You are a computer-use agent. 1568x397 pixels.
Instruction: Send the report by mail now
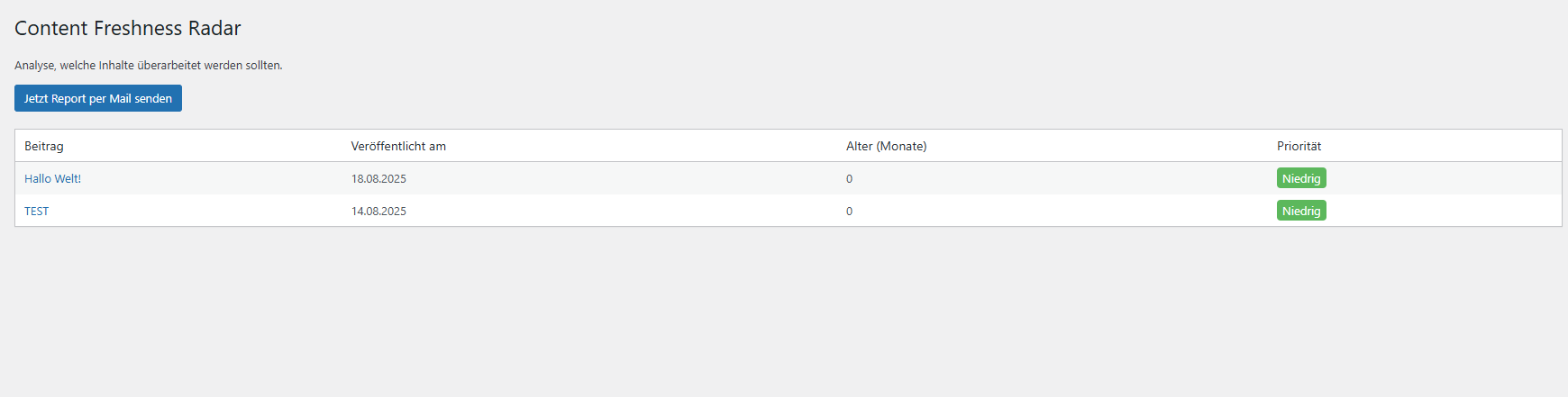tap(98, 98)
